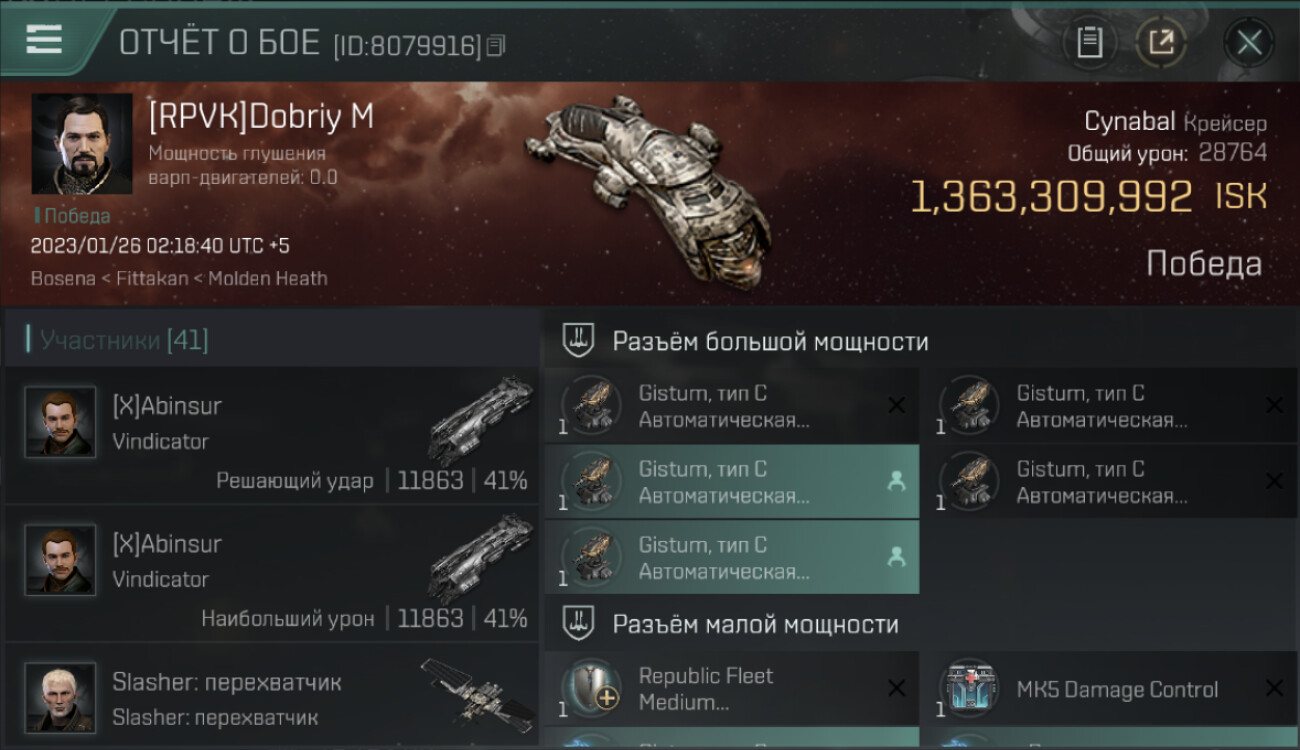Select MK5 Damage Control module icon
Image resolution: width=1300 pixels, height=750 pixels.
coord(970,688)
